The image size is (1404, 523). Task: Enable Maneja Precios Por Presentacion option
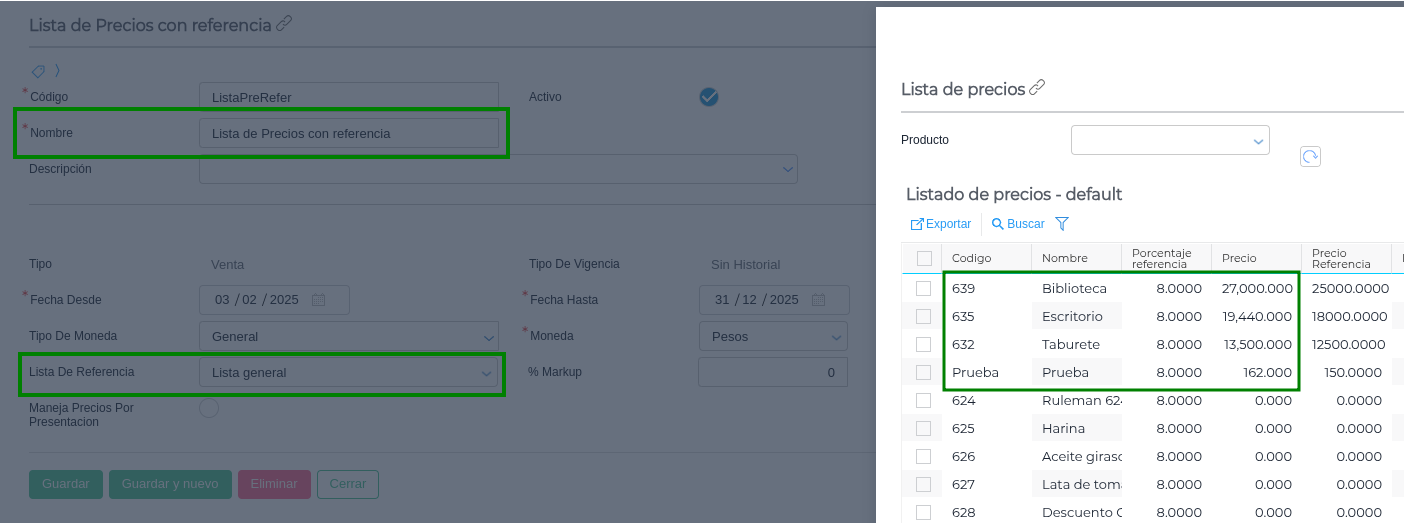[x=209, y=408]
